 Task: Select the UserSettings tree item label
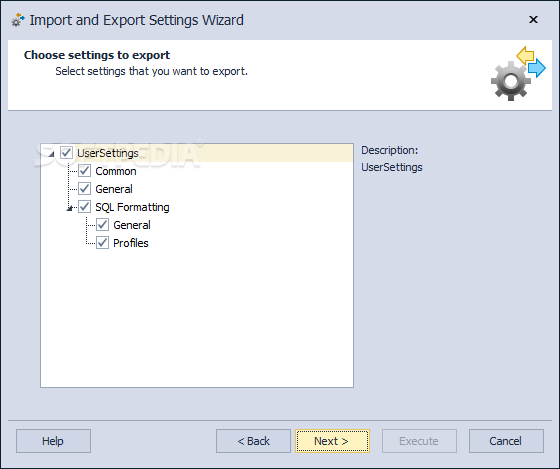pyautogui.click(x=108, y=153)
